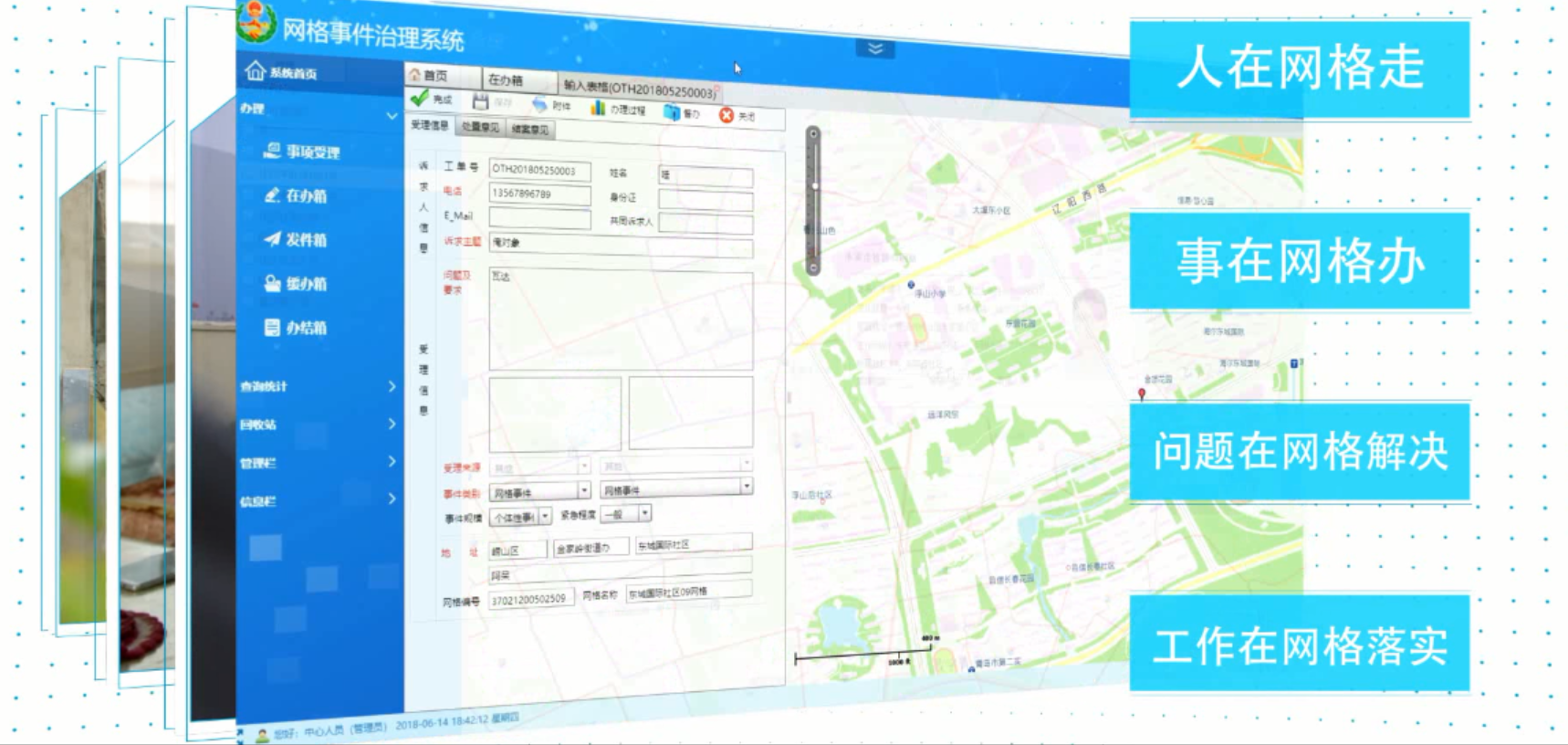Open 办理过程 bar chart icon
Screen dimensions: 1568x745
tap(598, 108)
